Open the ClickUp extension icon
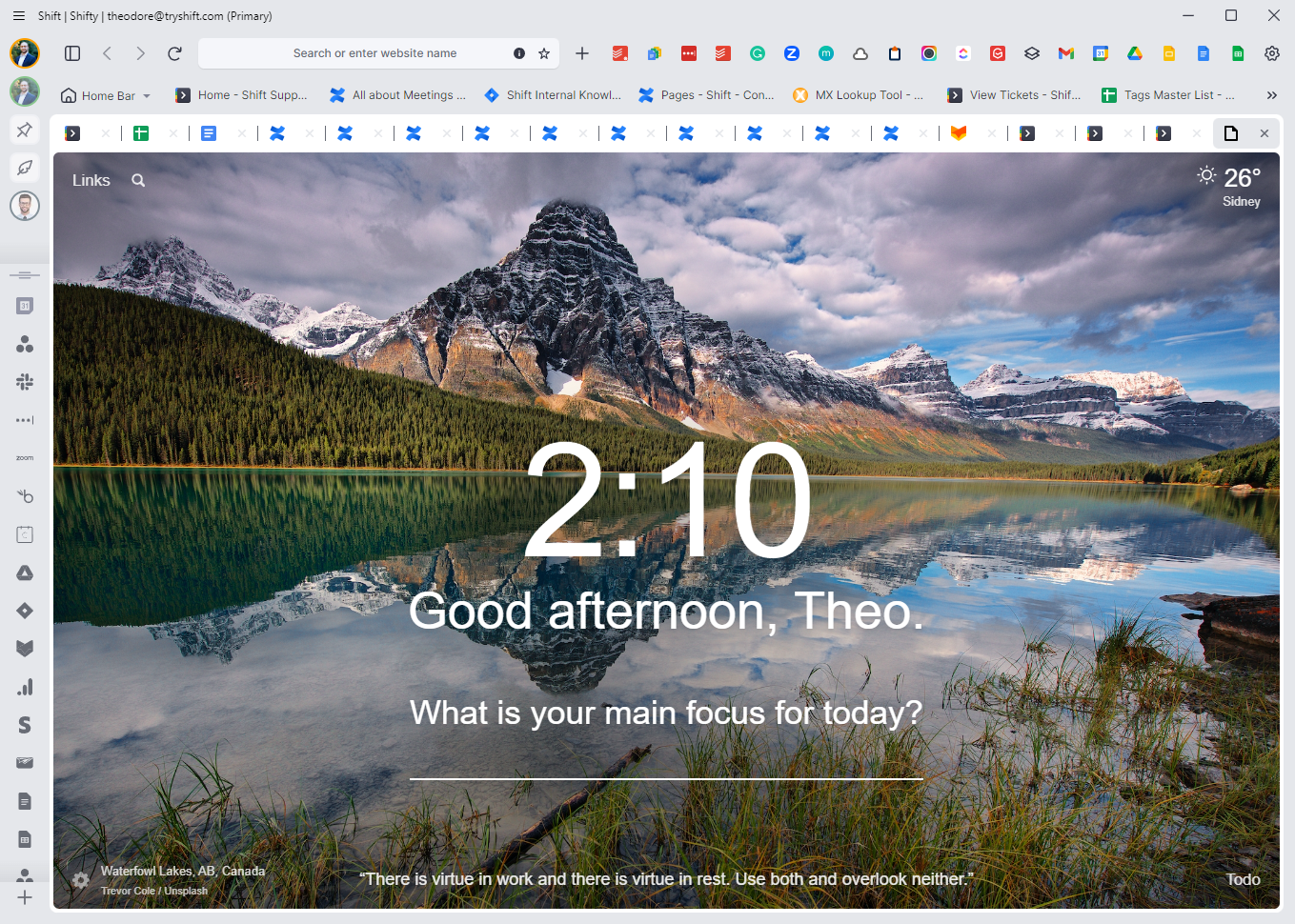This screenshot has height=924, width=1295. pos(963,53)
